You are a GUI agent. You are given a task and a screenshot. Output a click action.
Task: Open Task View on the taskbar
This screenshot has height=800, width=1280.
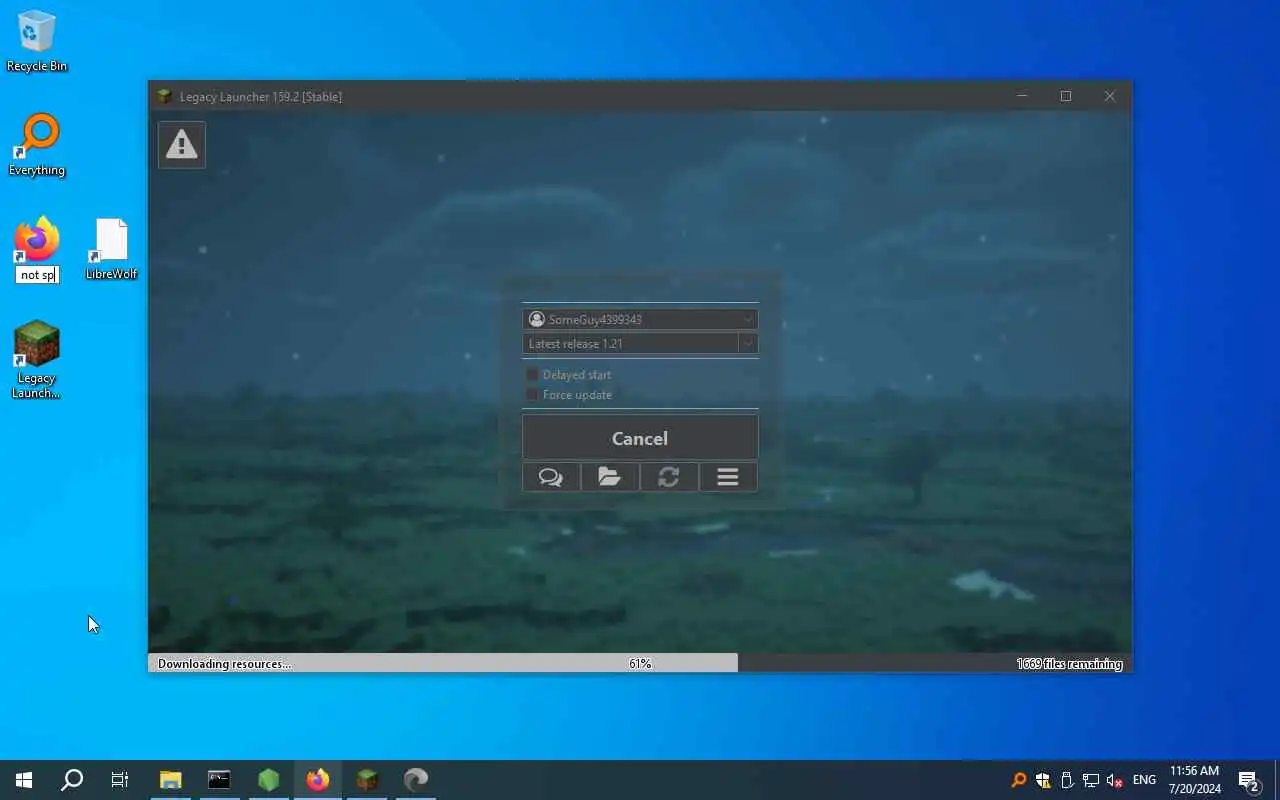pyautogui.click(x=120, y=780)
